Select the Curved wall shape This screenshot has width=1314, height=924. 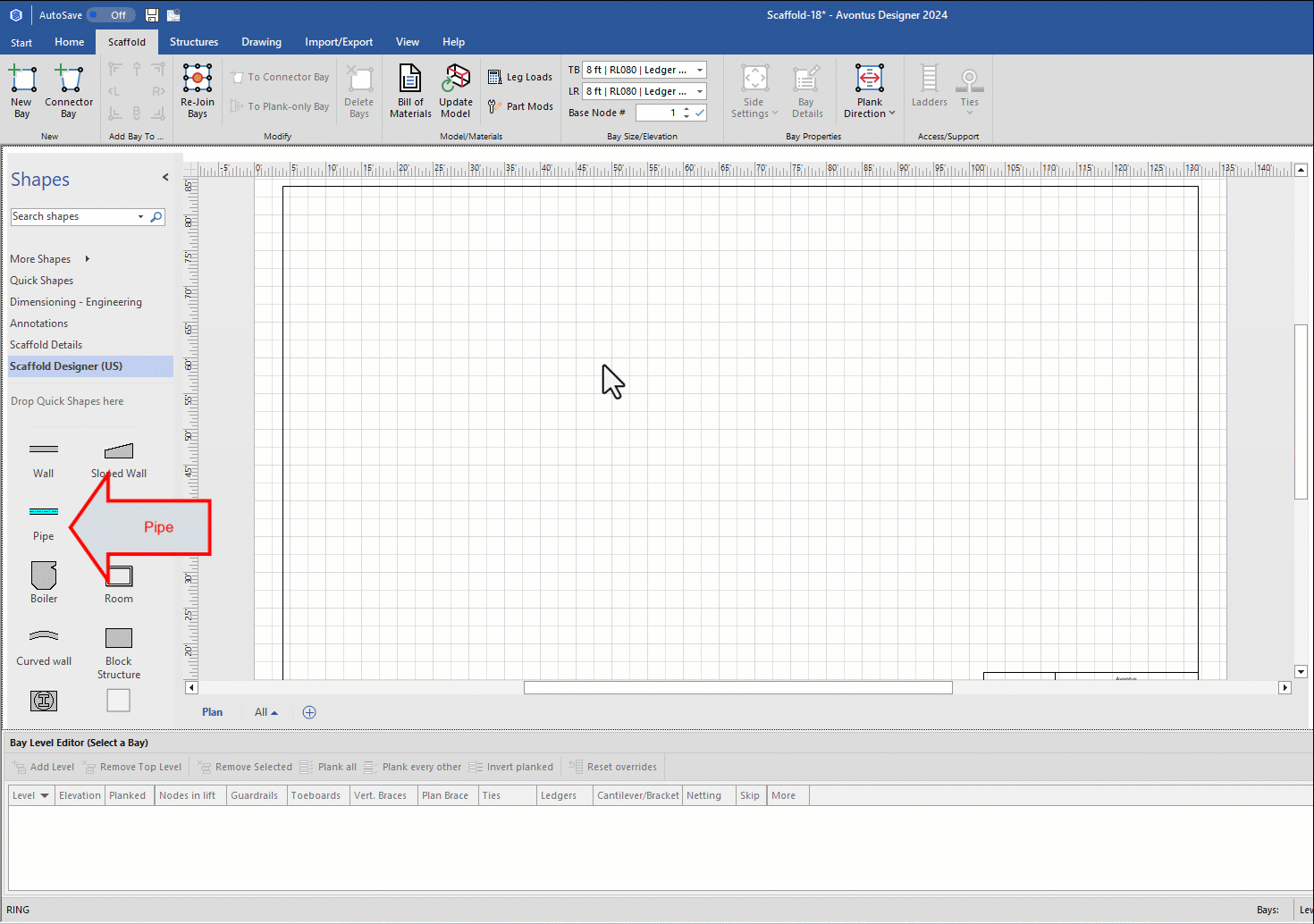[x=44, y=638]
